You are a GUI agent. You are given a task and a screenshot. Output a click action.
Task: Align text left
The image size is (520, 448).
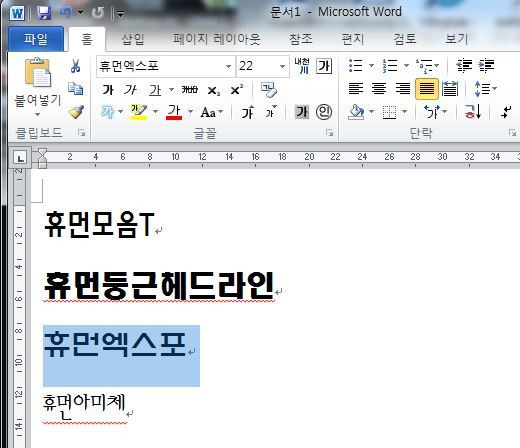(356, 89)
